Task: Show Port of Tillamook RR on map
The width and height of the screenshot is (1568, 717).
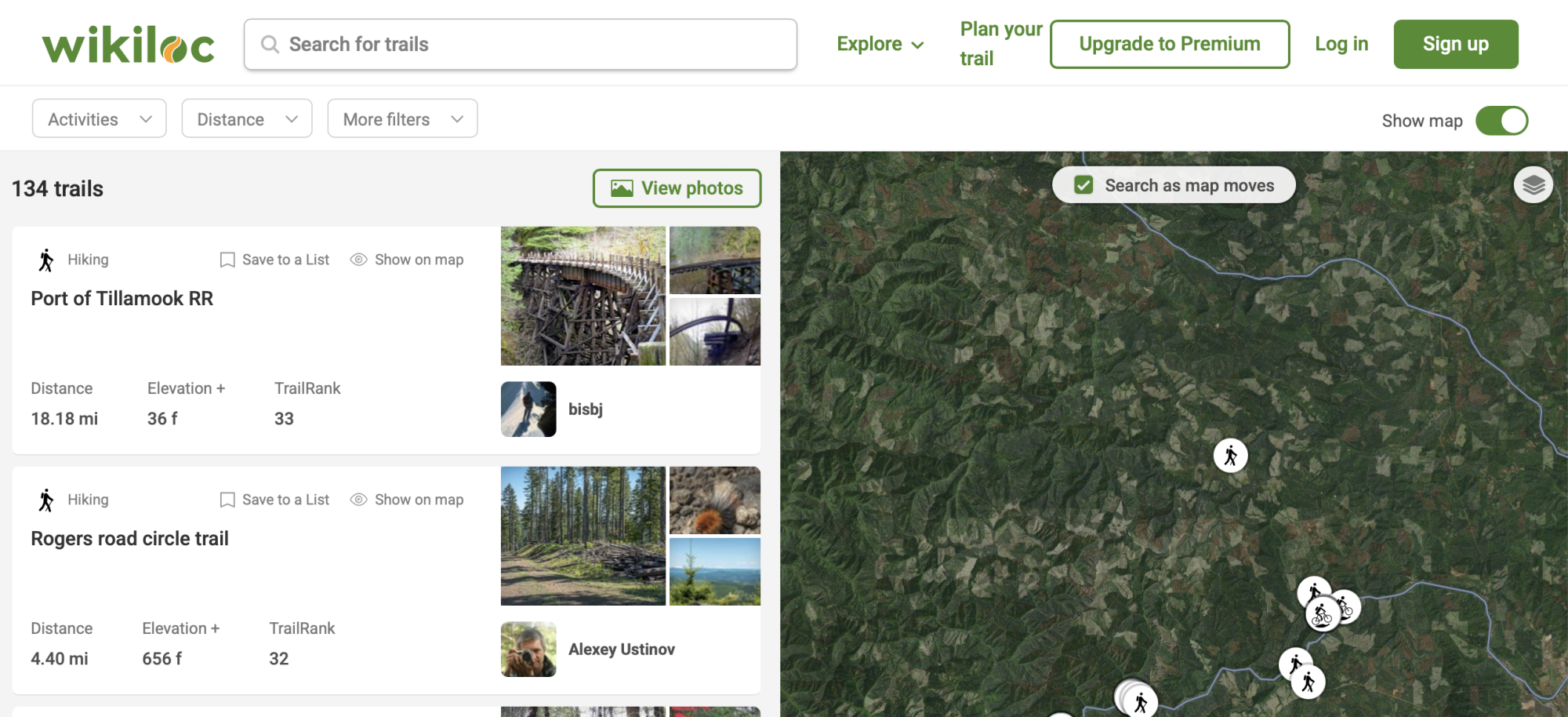Action: tap(406, 260)
